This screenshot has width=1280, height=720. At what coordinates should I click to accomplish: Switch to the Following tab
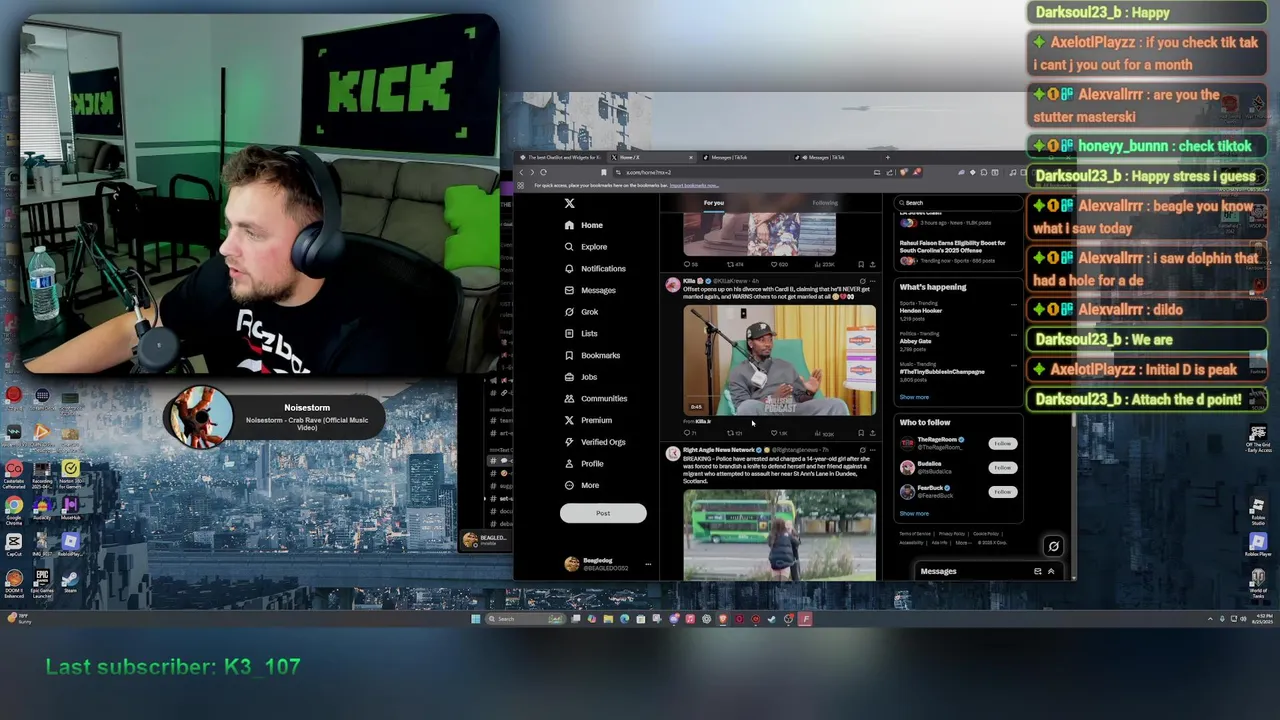tap(825, 203)
